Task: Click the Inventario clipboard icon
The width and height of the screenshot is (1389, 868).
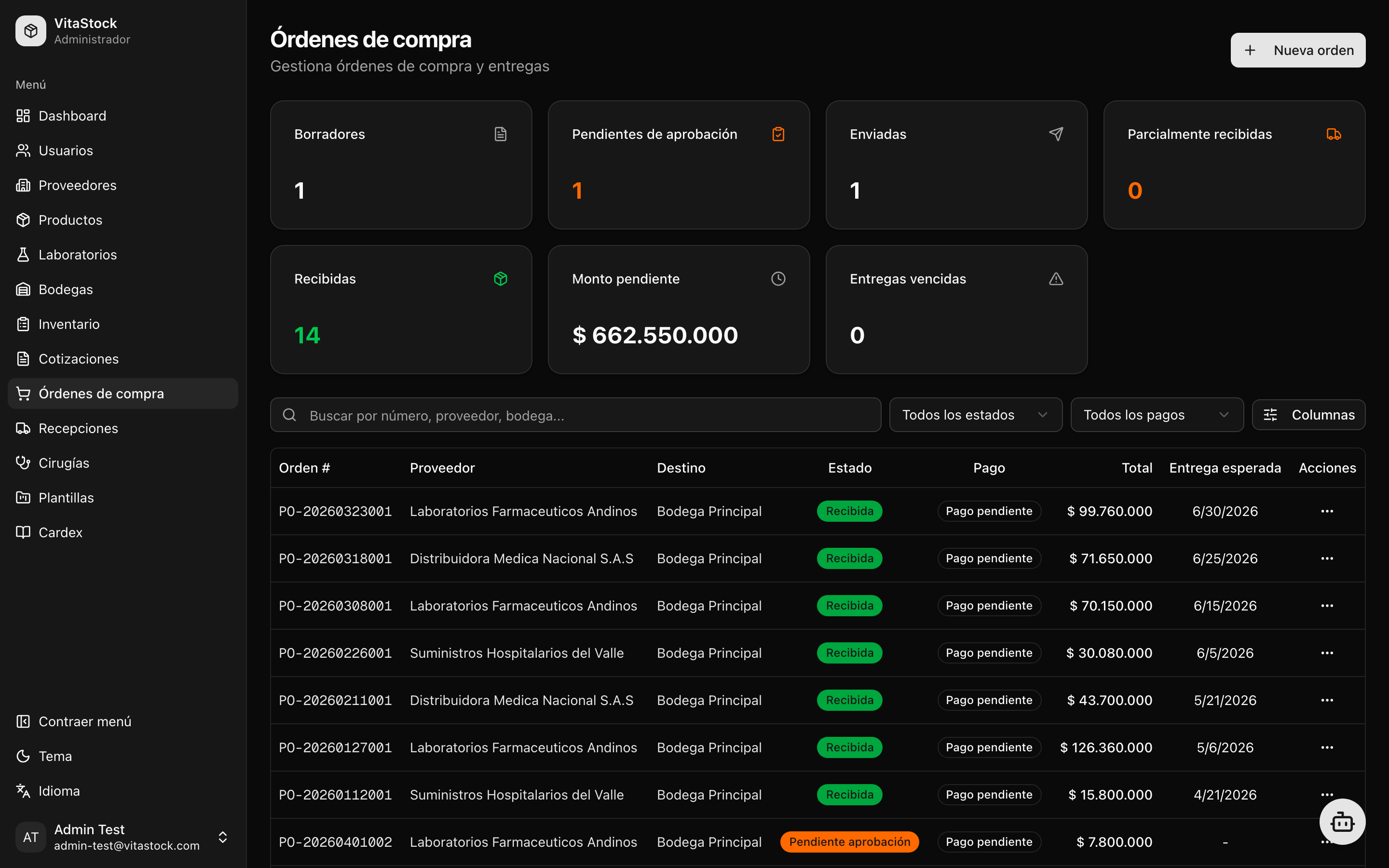Action: coord(23,325)
